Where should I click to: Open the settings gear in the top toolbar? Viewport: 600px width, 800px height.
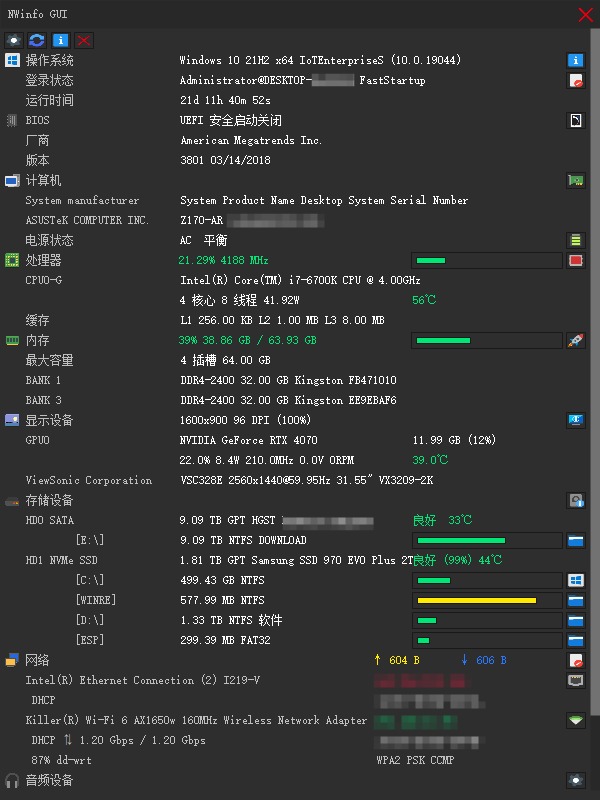tap(14, 40)
